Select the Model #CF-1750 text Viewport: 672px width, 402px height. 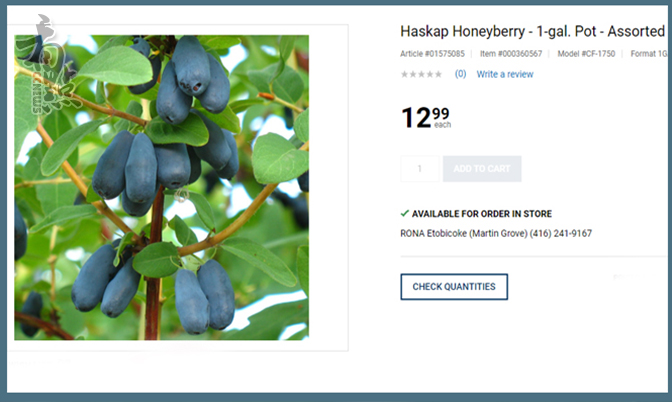coord(586,54)
